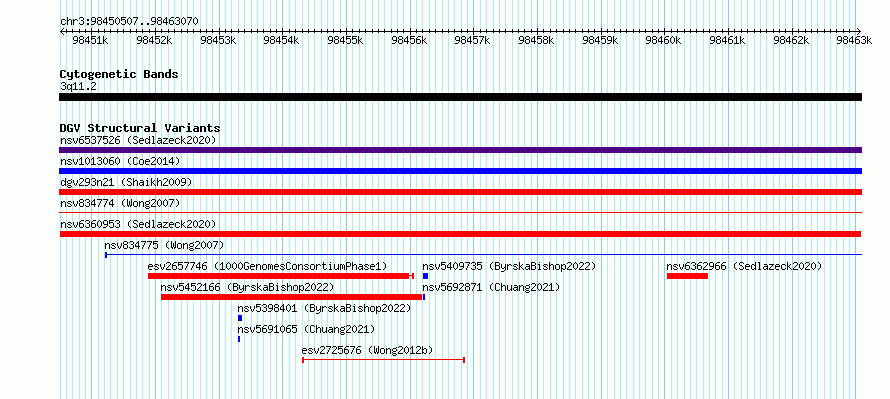Click the chr3:98450507..98463070 coordinate label
Screen dimensions: 890x399
(x=129, y=21)
